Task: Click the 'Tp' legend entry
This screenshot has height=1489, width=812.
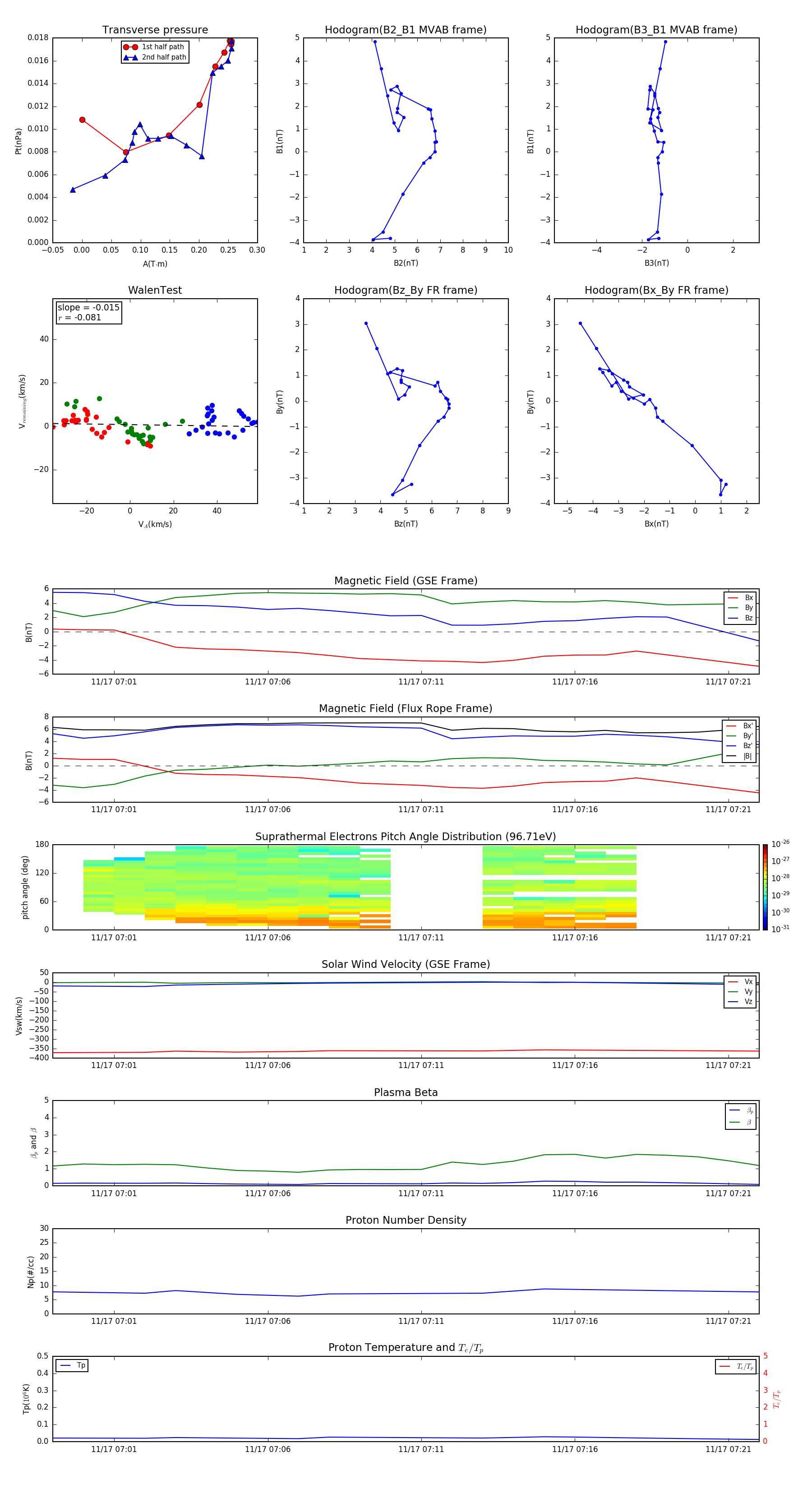Action: [73, 1365]
